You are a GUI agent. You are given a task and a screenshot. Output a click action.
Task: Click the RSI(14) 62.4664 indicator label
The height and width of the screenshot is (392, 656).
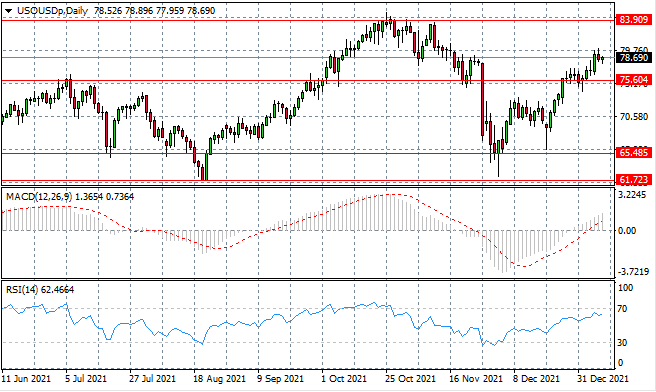[x=40, y=290]
